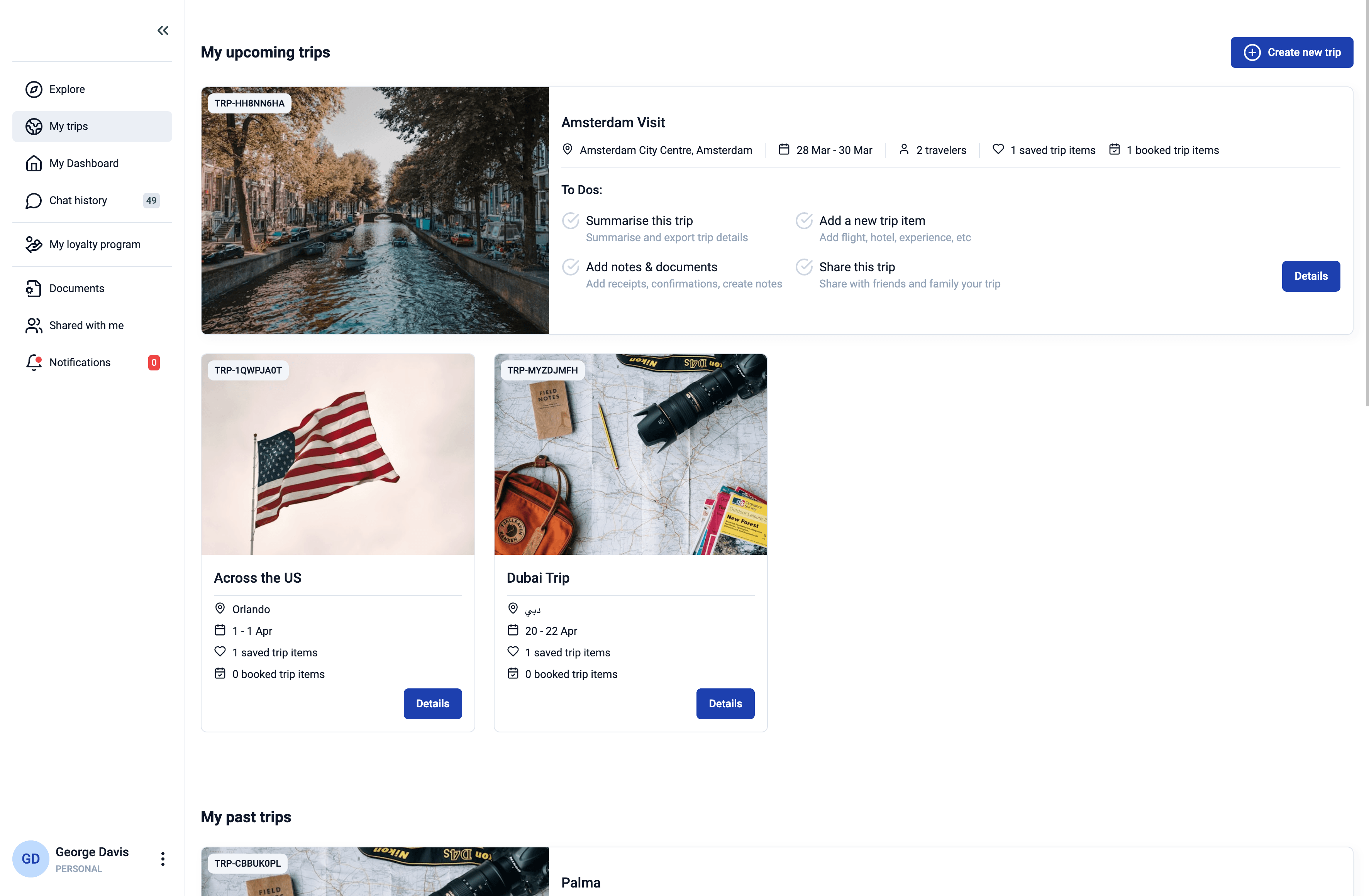
Task: Click location pin icon in Dubai Trip card
Action: 513,609
